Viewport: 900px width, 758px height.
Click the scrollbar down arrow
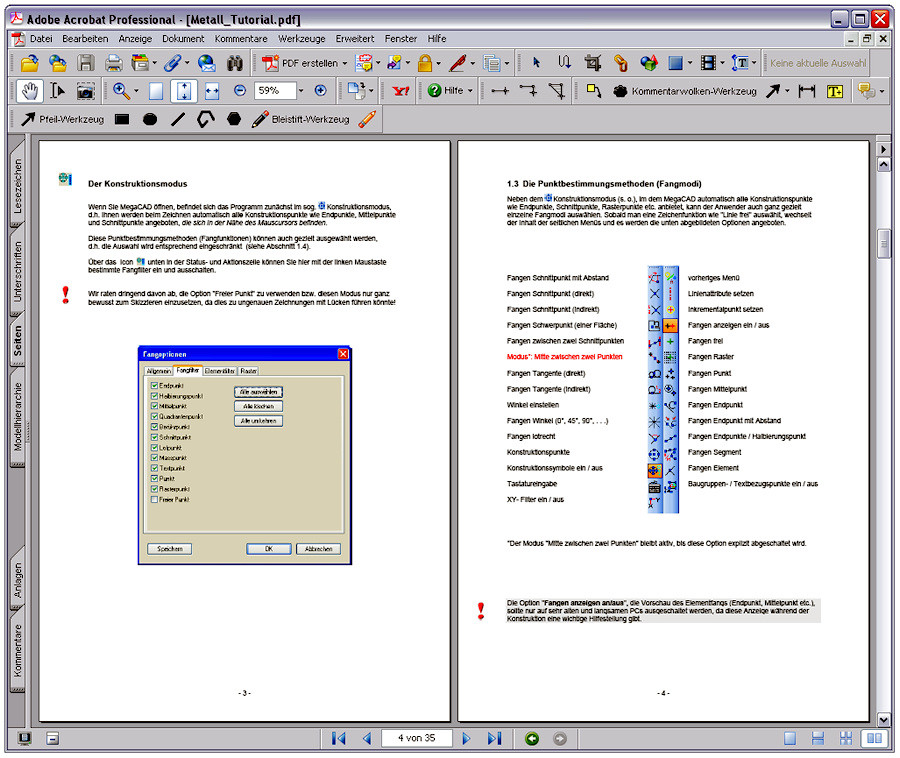pos(884,719)
